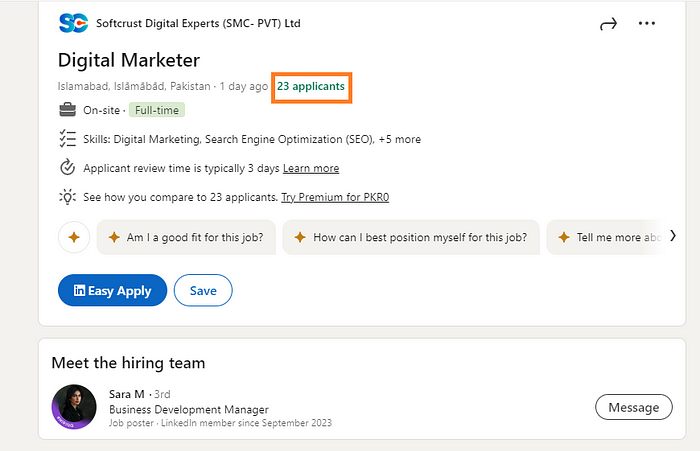Click the Easy Apply button

[x=112, y=290]
